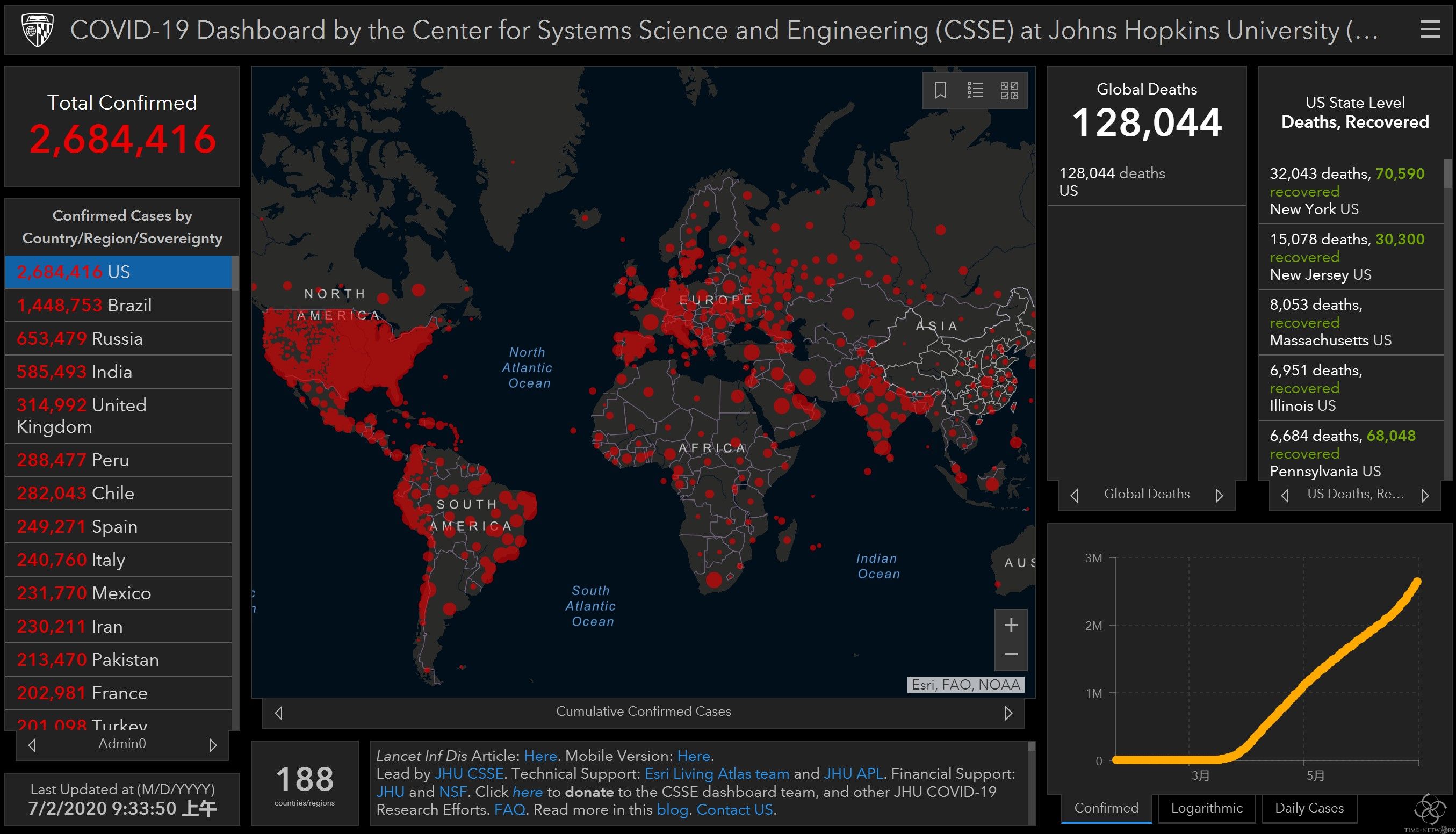
Task: Open the FAQ link
Action: tap(509, 810)
